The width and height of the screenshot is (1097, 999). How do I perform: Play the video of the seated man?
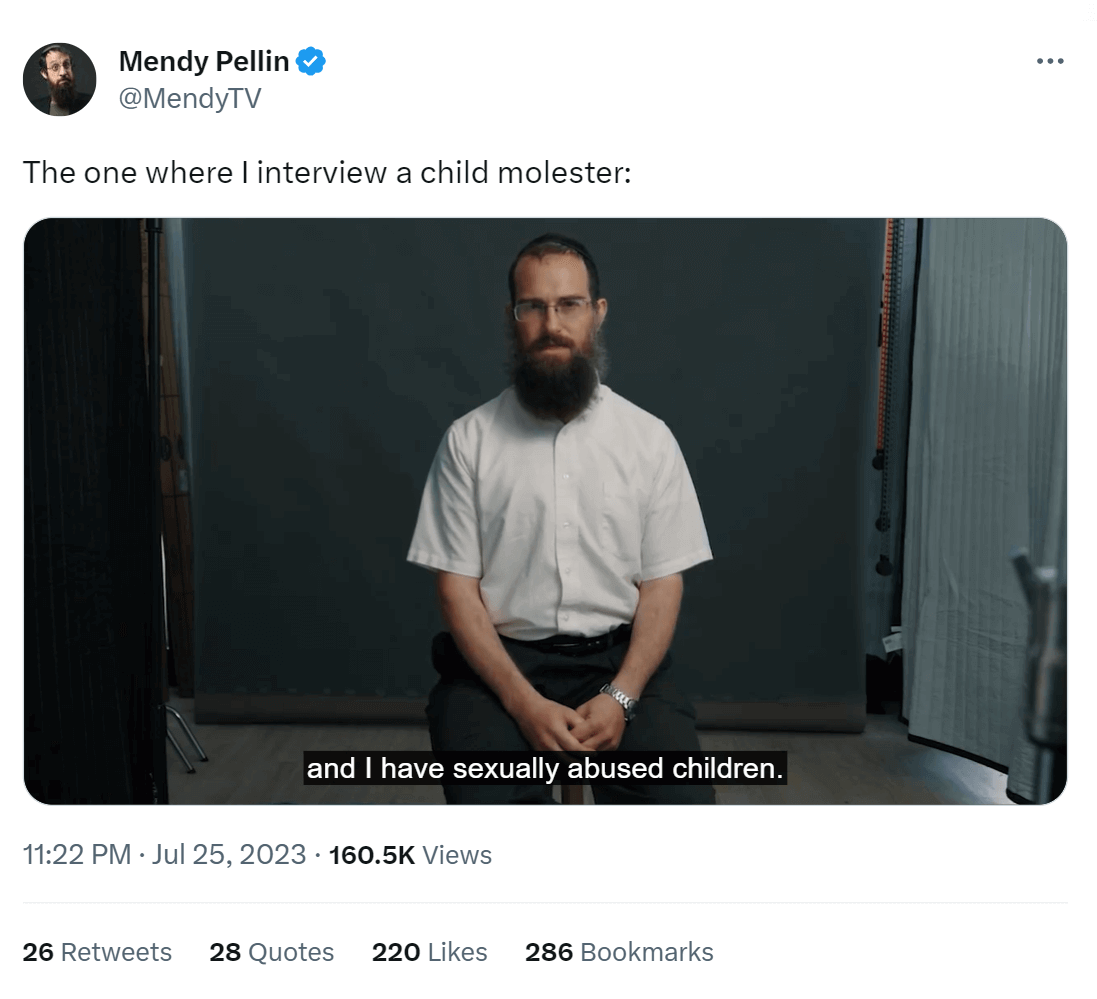[545, 510]
